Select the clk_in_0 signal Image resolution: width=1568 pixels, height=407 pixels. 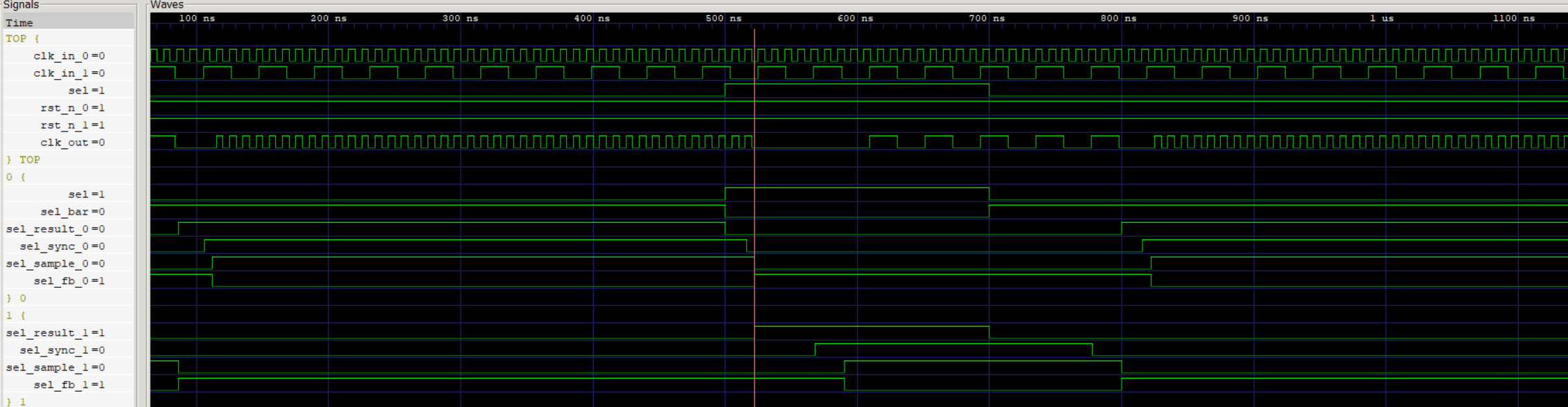69,56
